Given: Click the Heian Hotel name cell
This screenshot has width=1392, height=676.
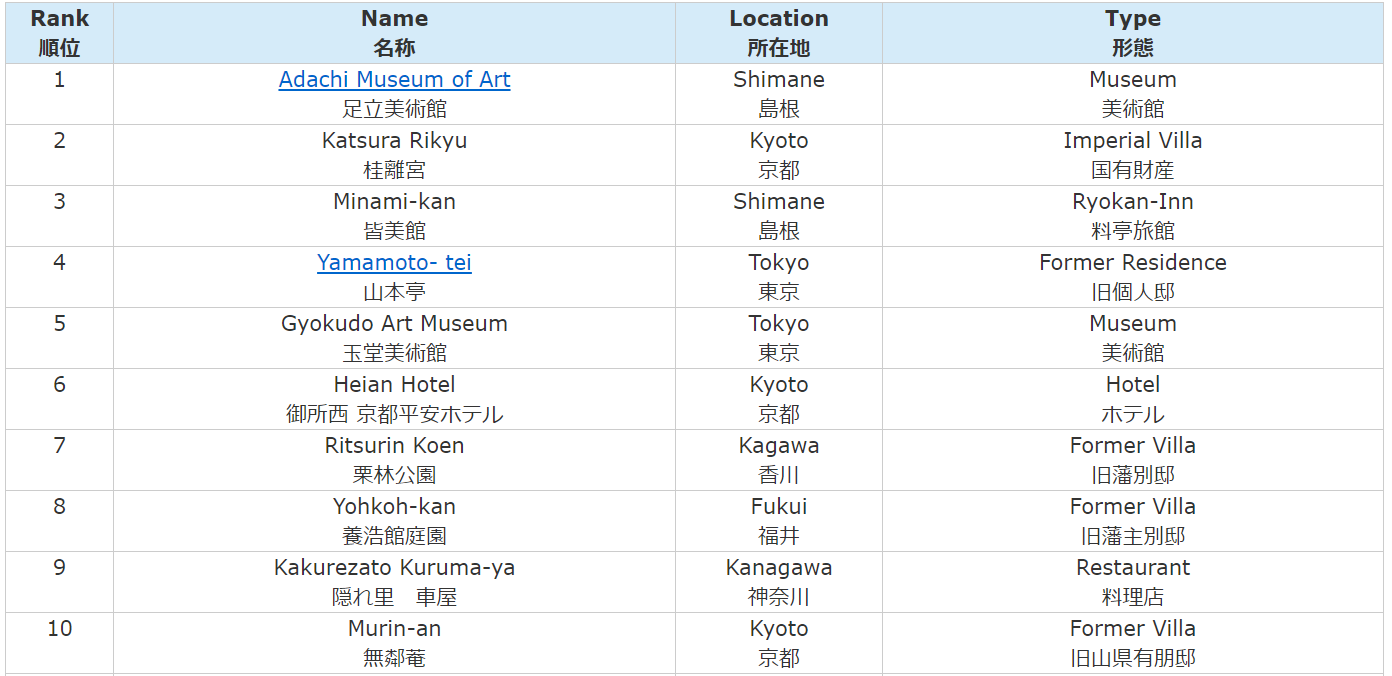Looking at the screenshot, I should point(394,399).
